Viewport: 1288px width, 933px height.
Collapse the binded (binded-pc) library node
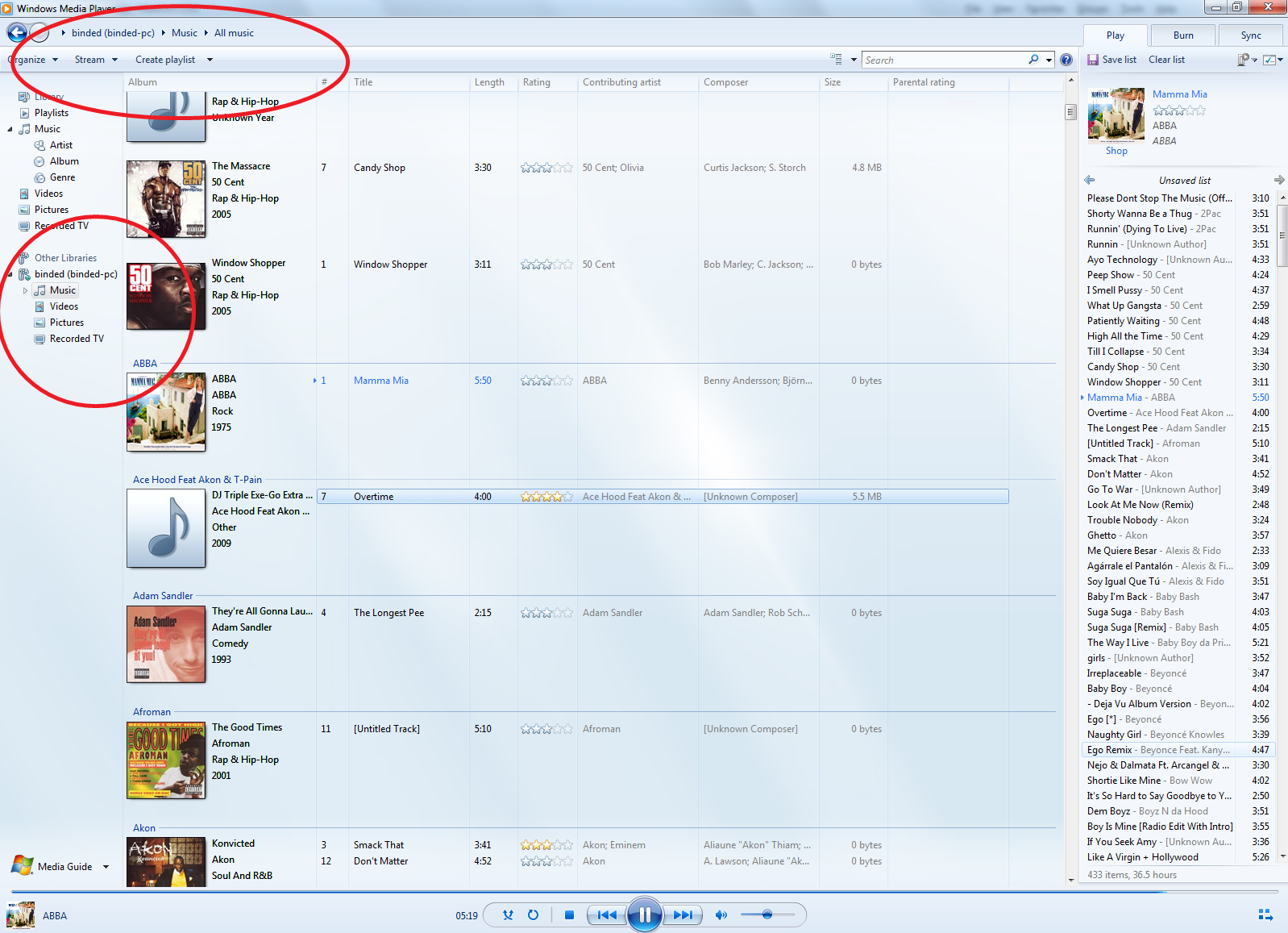pyautogui.click(x=10, y=274)
